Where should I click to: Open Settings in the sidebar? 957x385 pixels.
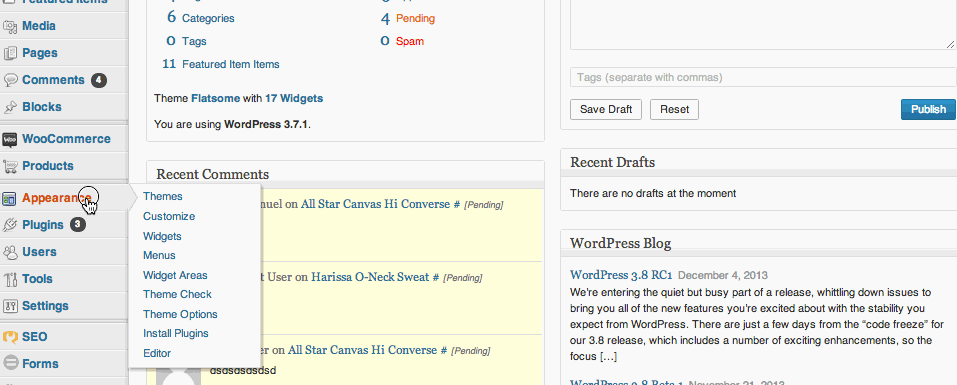tap(45, 306)
